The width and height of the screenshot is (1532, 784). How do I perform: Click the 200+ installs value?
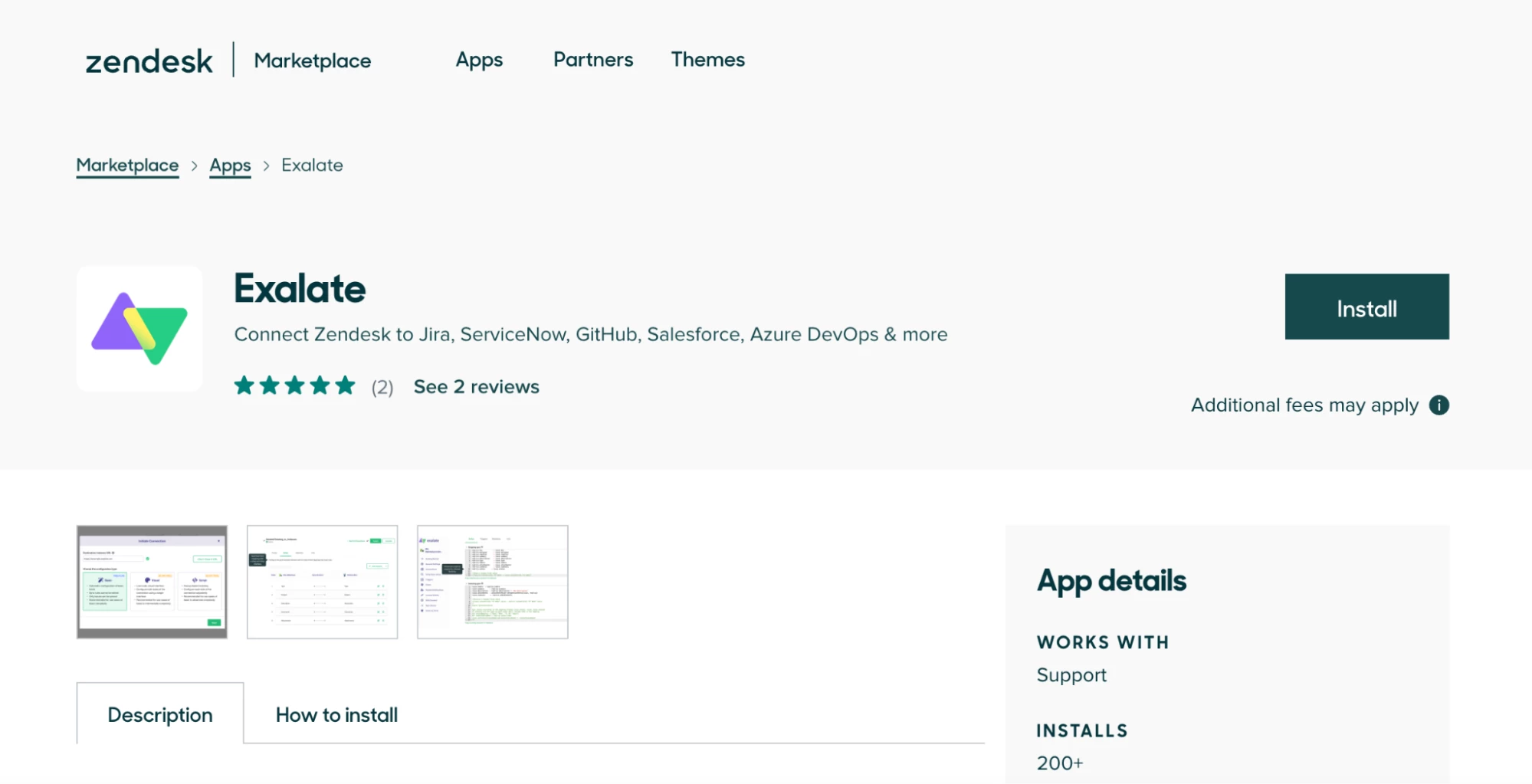[1060, 763]
